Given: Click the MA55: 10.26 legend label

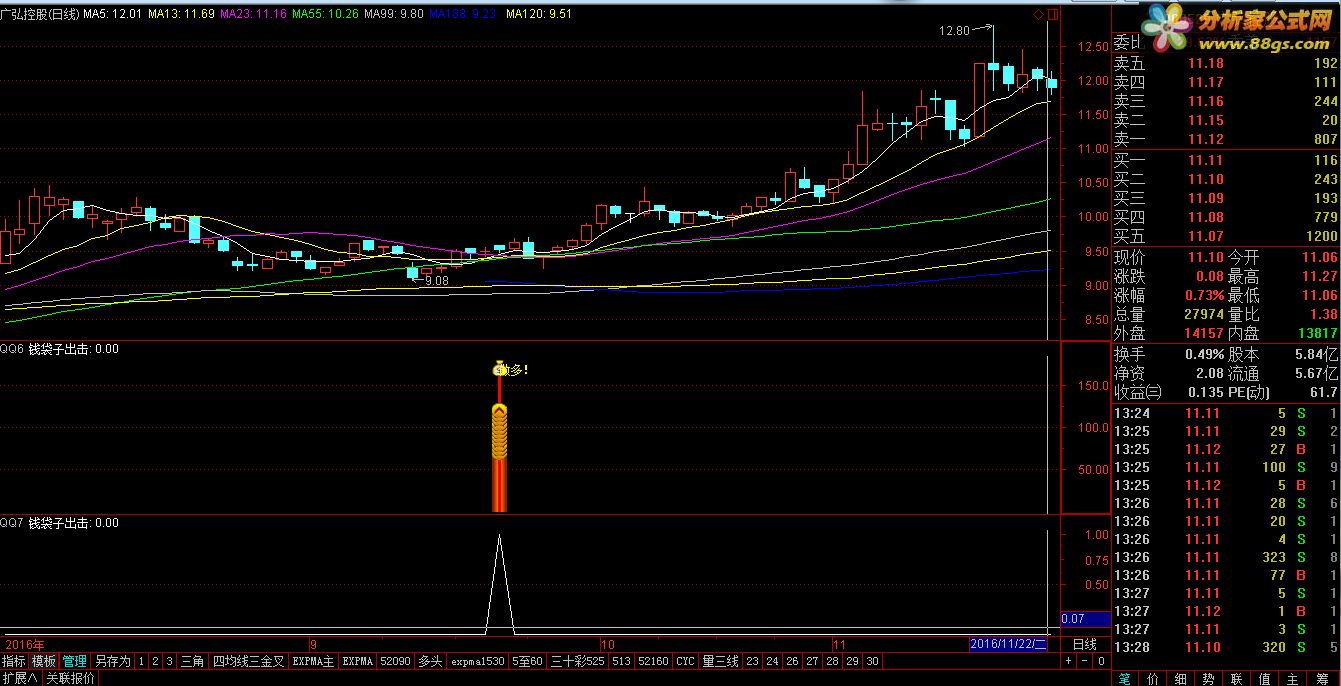Looking at the screenshot, I should [324, 15].
